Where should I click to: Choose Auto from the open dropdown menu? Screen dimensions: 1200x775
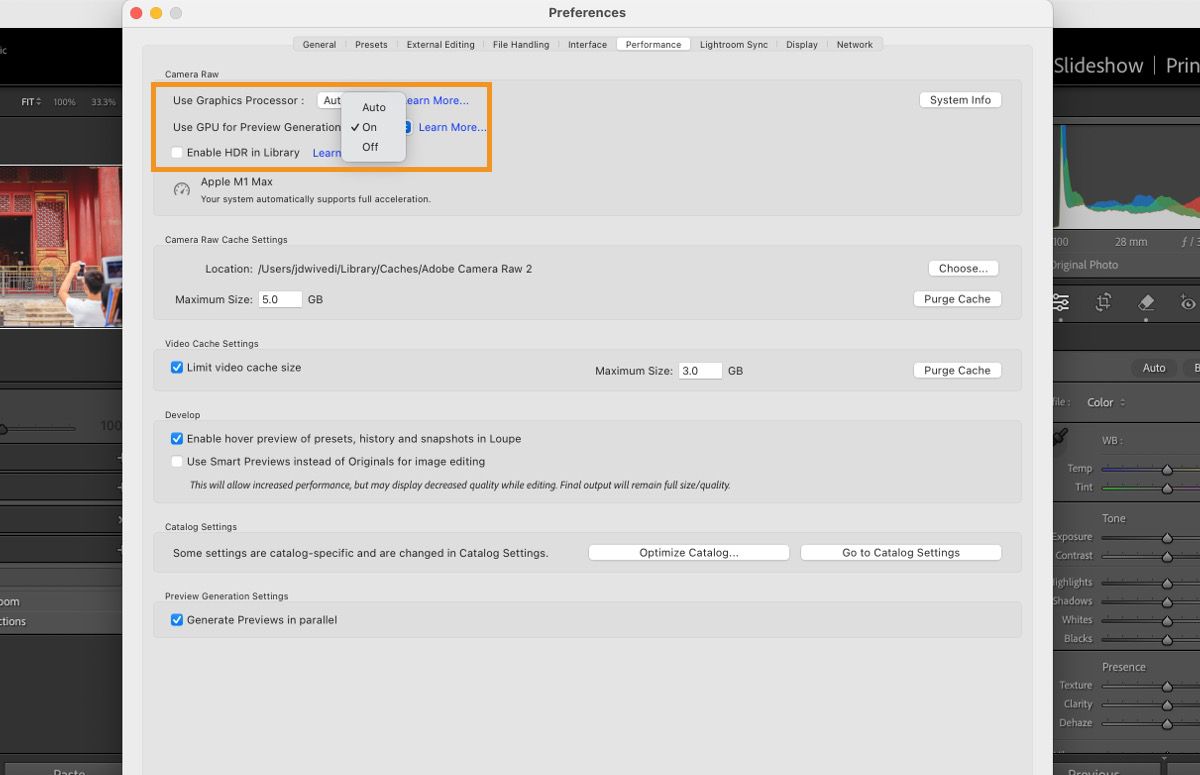click(373, 107)
